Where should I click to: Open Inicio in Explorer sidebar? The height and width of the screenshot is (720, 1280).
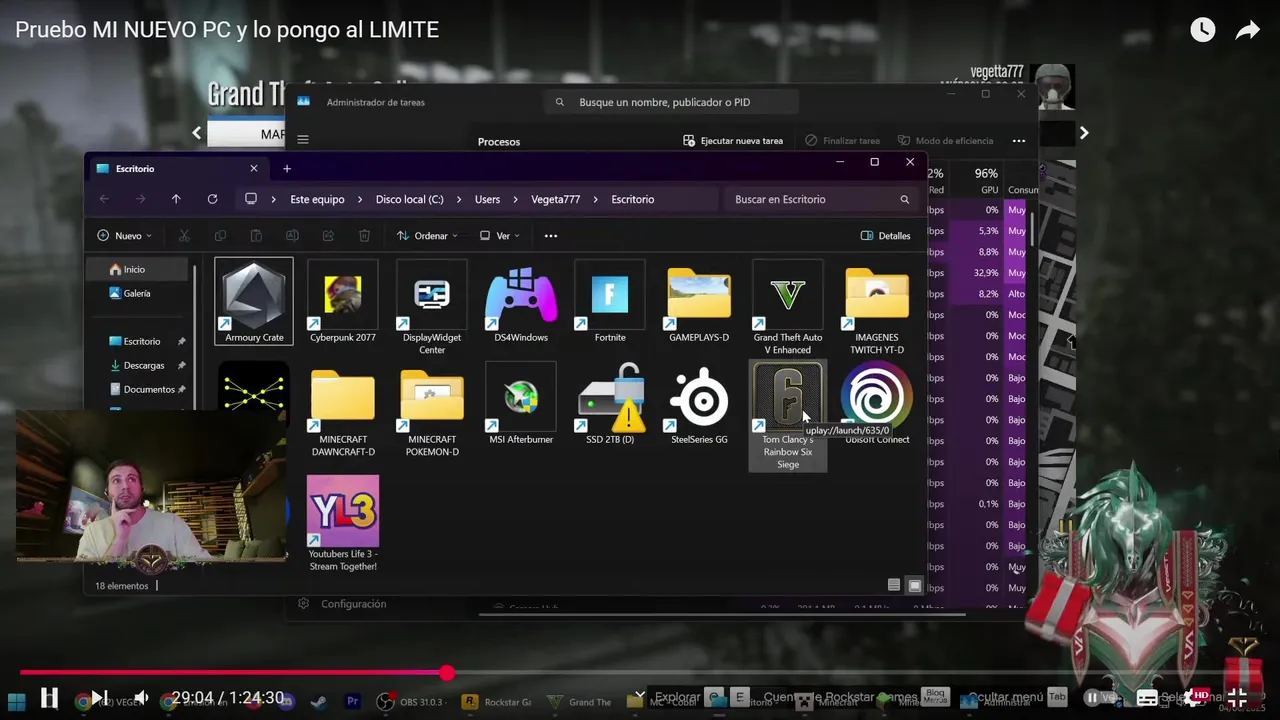point(137,269)
